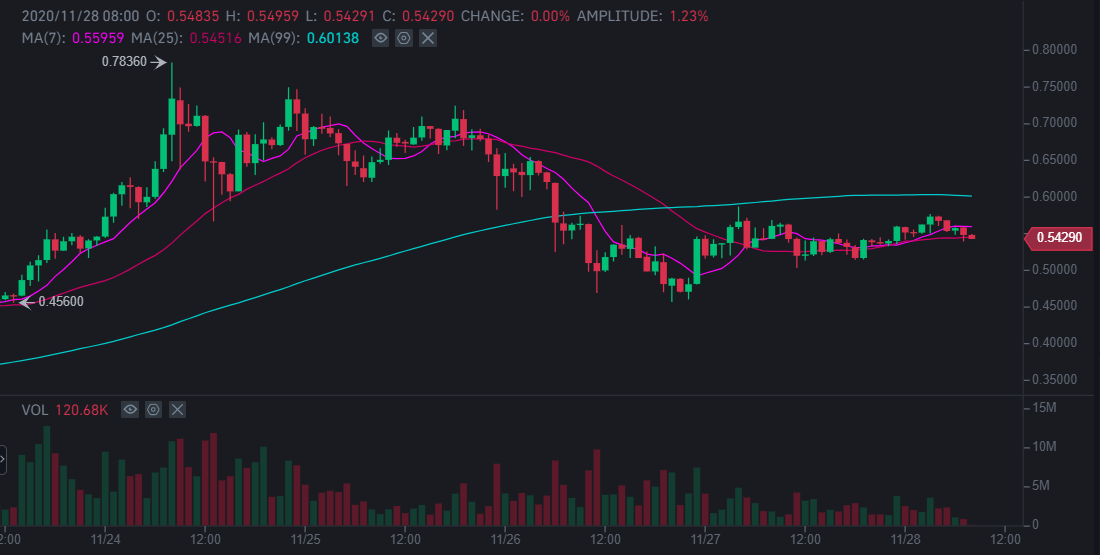Viewport: 1100px width, 555px height.
Task: Click the tallest green peak candle under 0.78360
Action: coord(172,116)
